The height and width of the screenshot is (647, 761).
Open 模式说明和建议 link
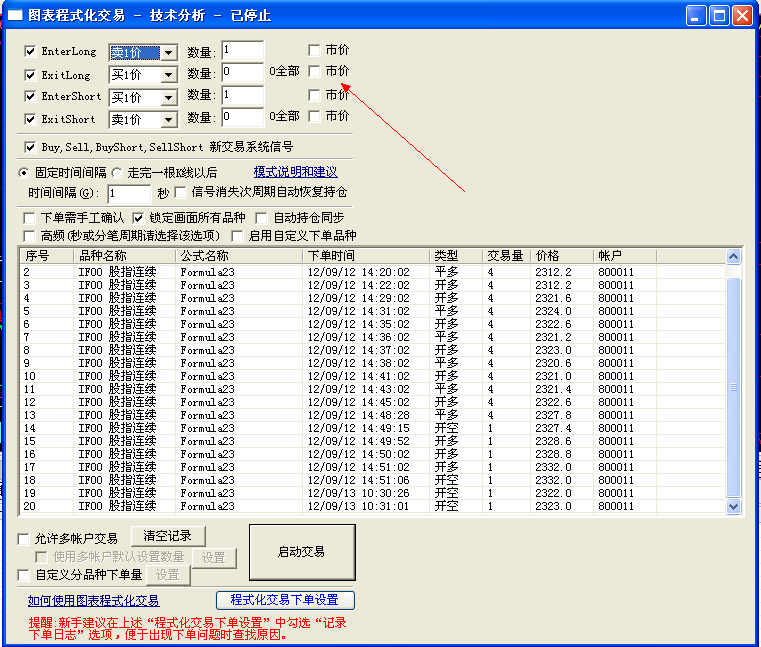coord(296,172)
